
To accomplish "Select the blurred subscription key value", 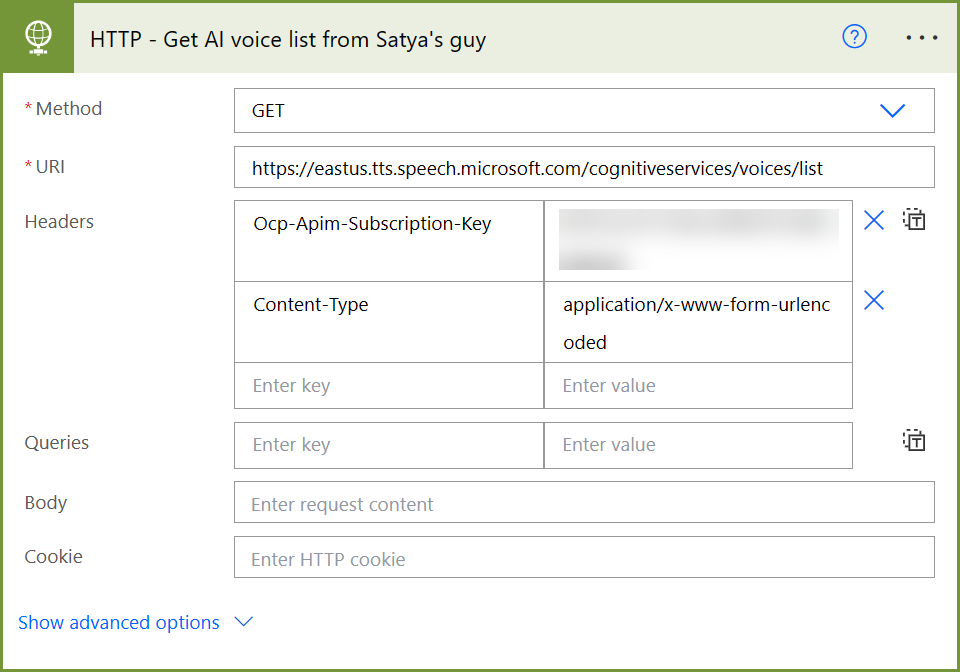I will [698, 240].
